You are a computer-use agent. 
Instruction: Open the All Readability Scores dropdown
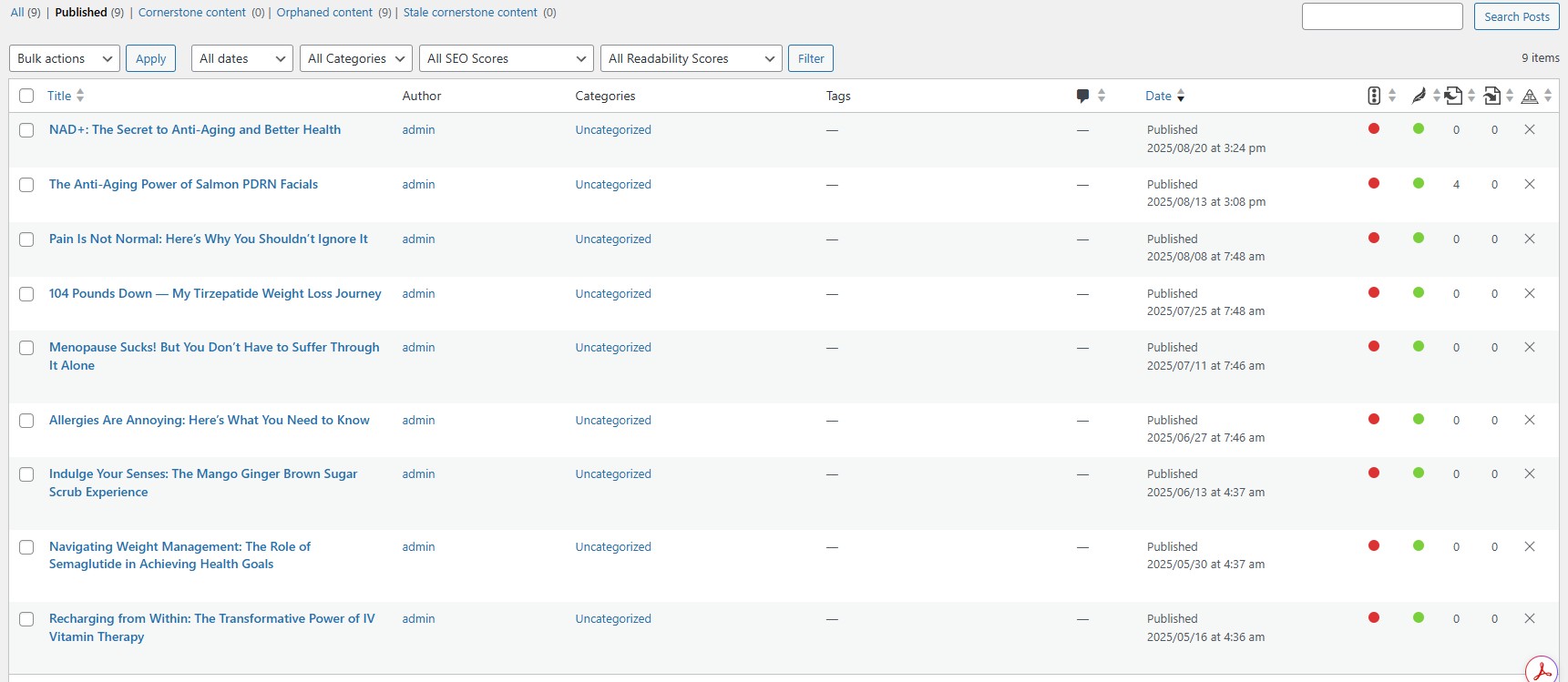691,58
